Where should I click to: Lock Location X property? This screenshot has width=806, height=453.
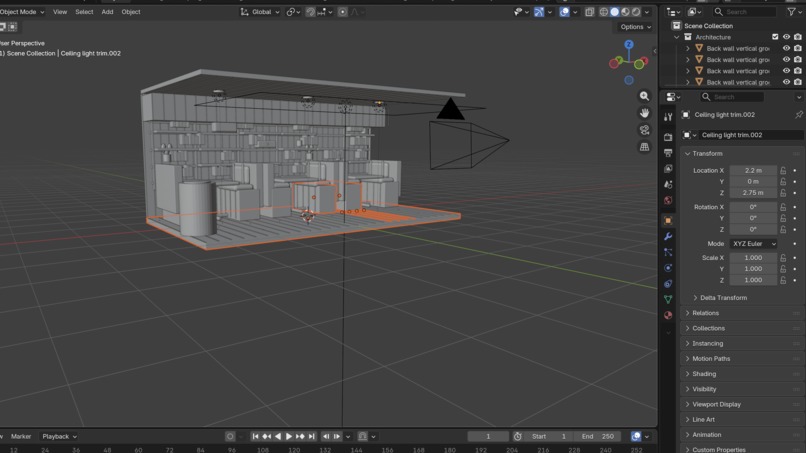pos(783,170)
